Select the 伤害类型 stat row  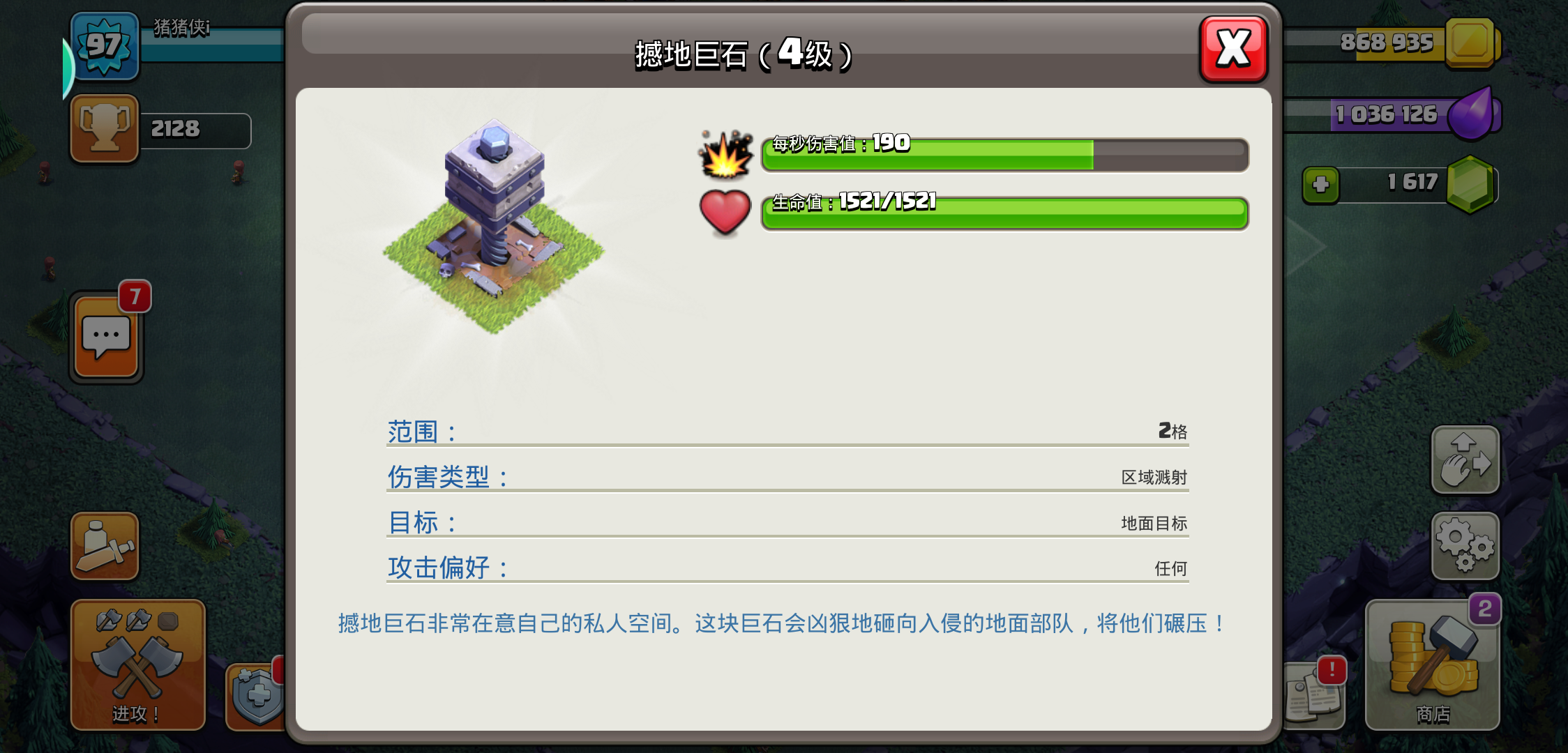point(787,478)
